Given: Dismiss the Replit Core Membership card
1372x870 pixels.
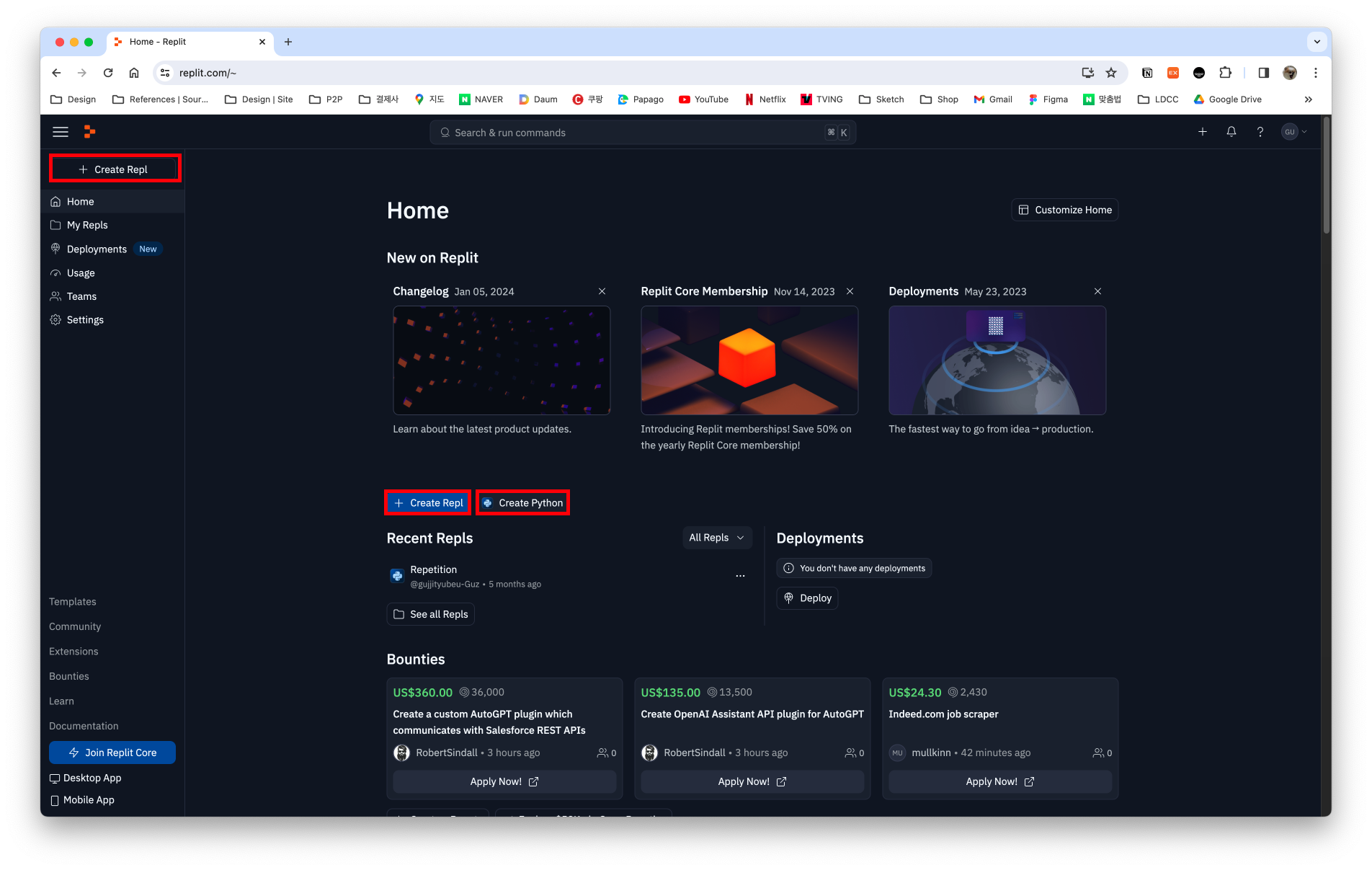Looking at the screenshot, I should click(x=850, y=291).
